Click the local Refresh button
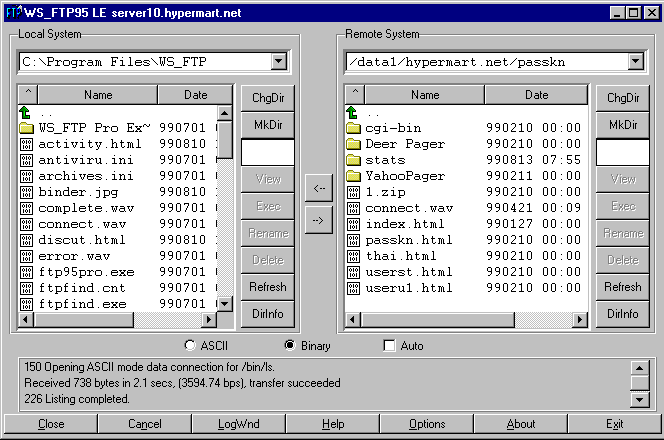The height and width of the screenshot is (440, 664). 268,287
